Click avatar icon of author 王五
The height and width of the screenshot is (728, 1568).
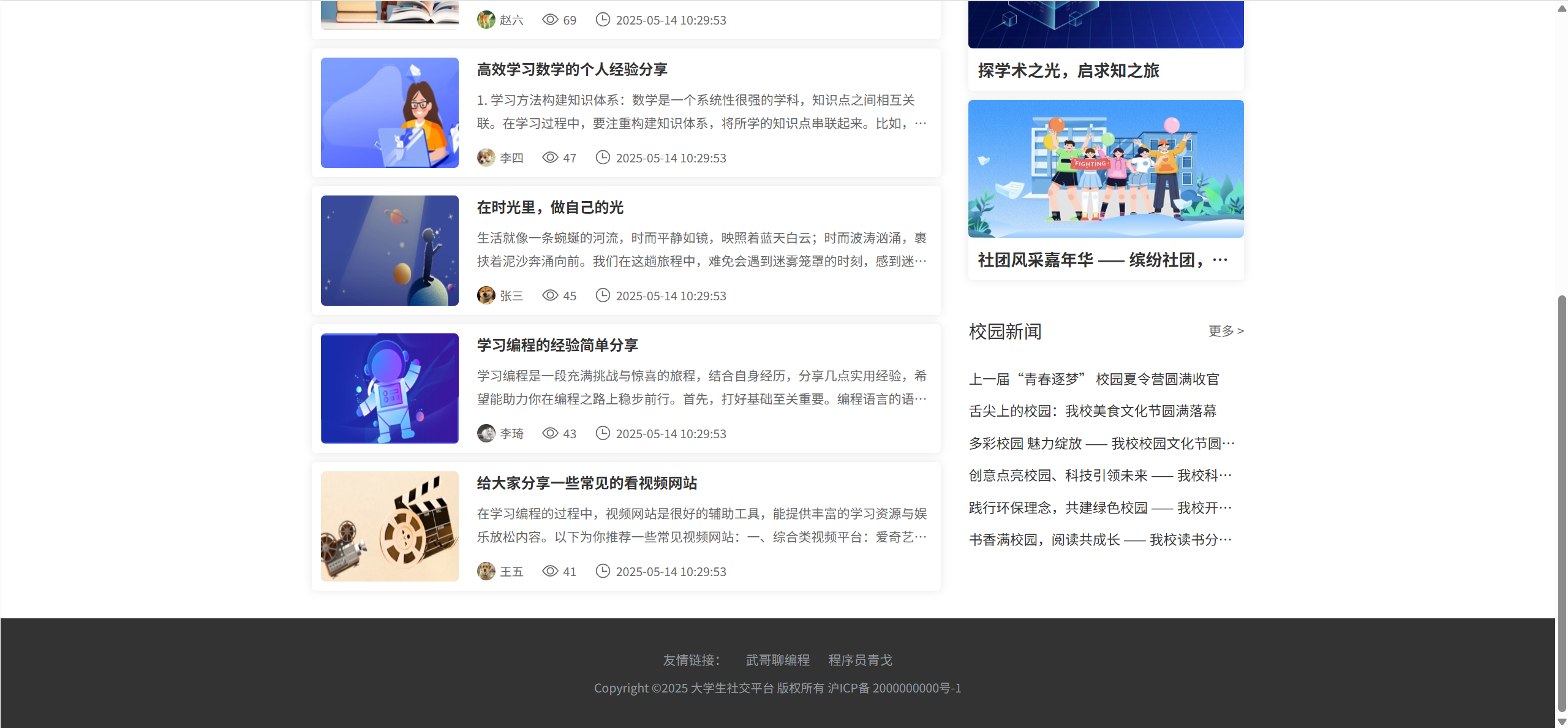(486, 571)
